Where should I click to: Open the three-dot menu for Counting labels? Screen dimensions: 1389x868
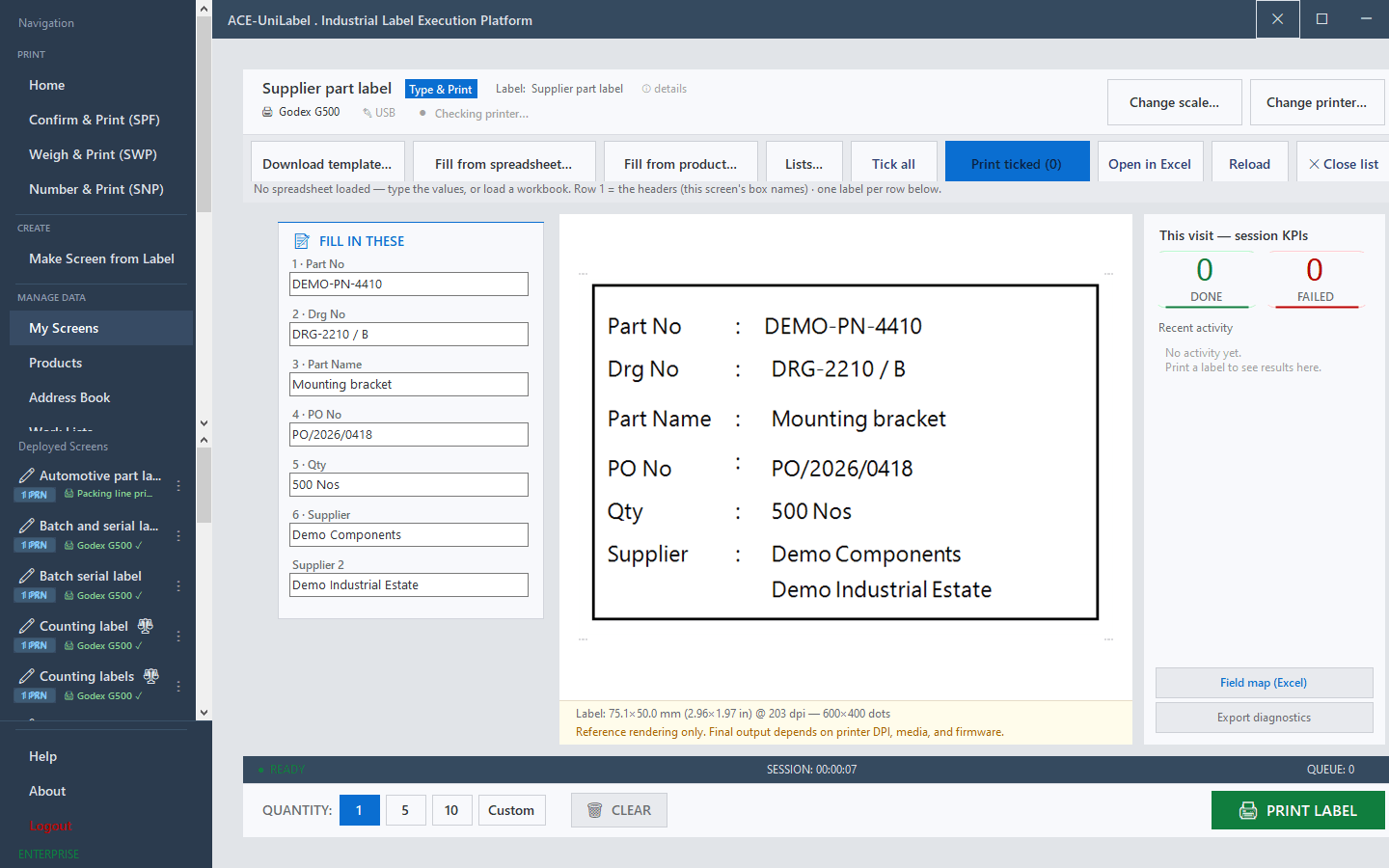178,686
